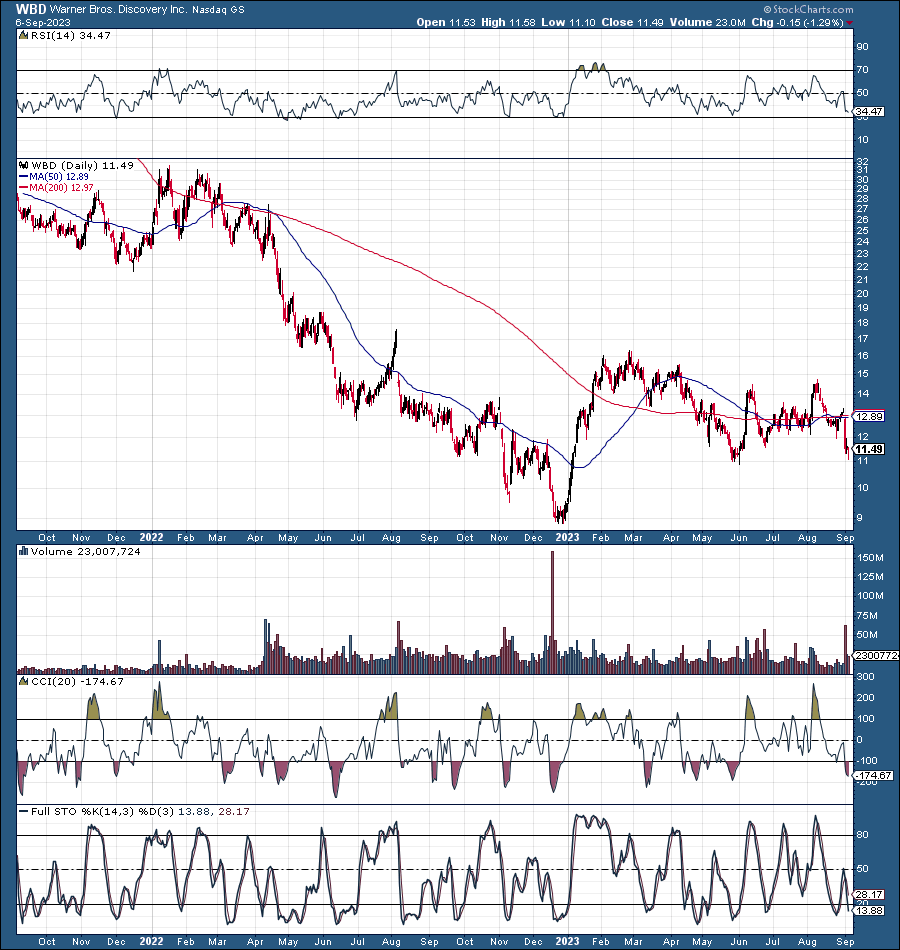
Task: Toggle the RSI 34.47 value readout
Action: coord(869,112)
